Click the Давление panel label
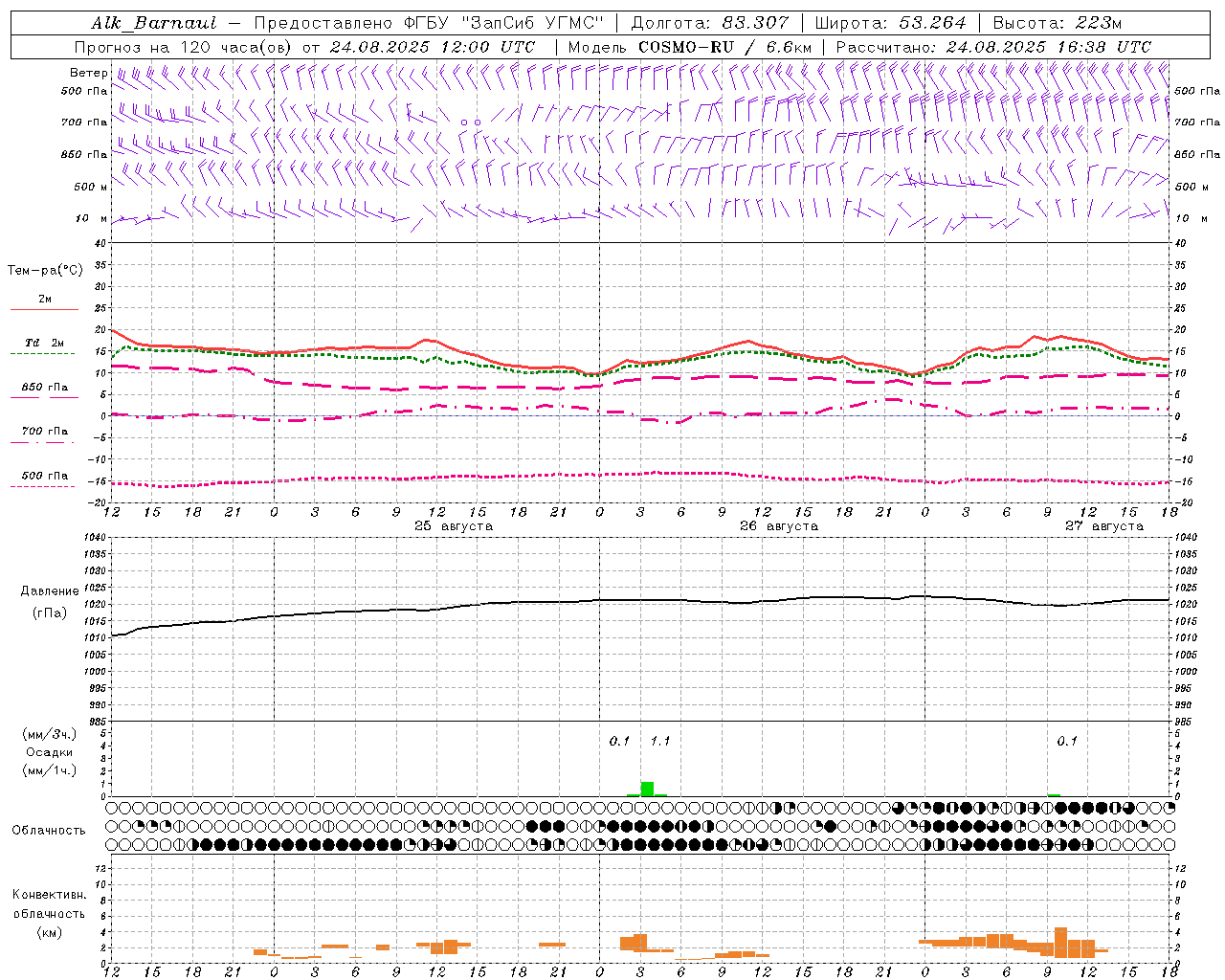The height and width of the screenshot is (980, 1225). click(49, 591)
